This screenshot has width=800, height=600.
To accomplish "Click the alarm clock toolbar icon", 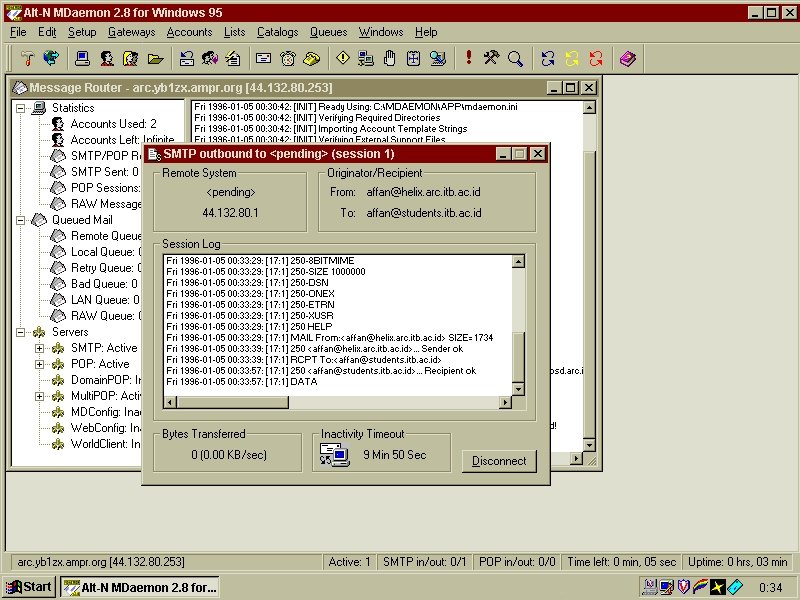I will click(288, 58).
